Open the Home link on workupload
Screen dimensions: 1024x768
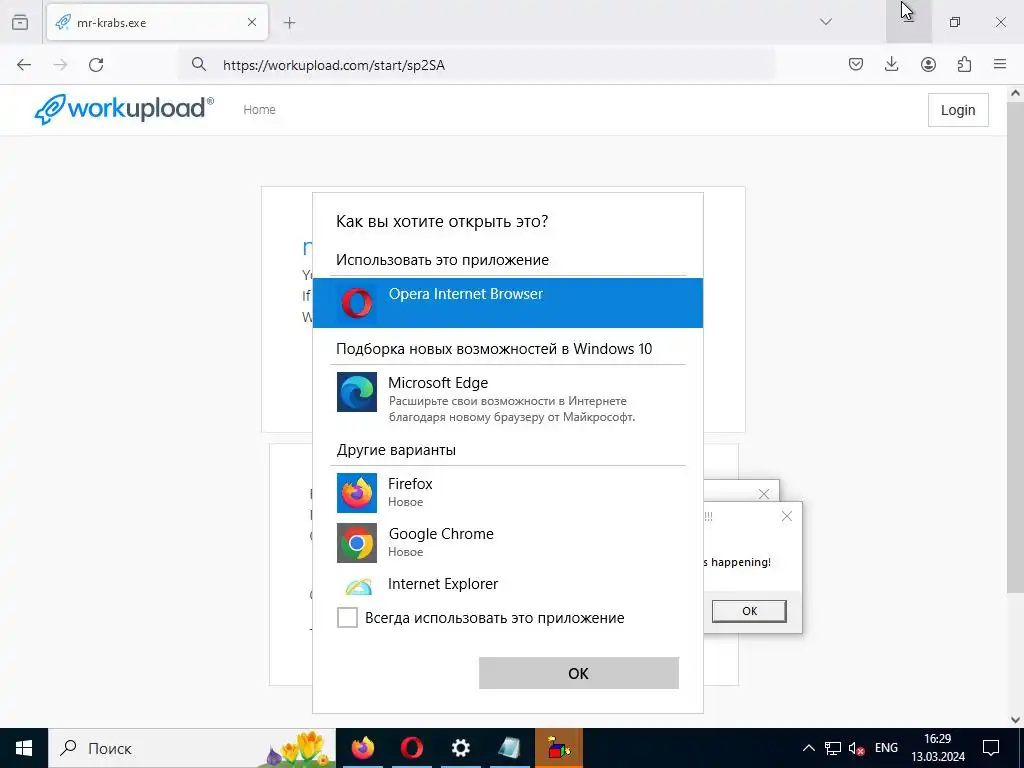[x=259, y=110]
